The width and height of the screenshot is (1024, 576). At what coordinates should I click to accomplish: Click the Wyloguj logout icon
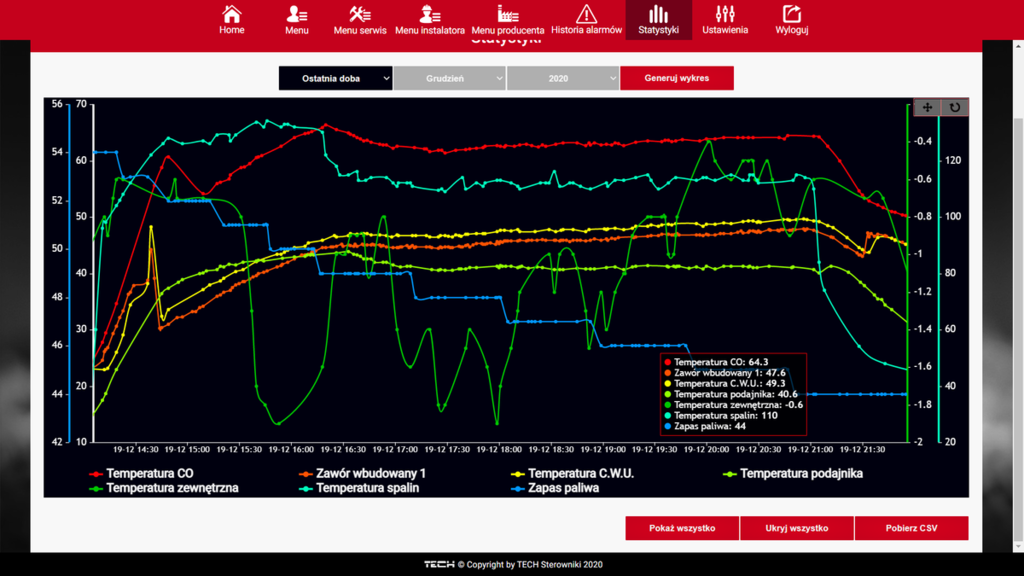point(792,14)
